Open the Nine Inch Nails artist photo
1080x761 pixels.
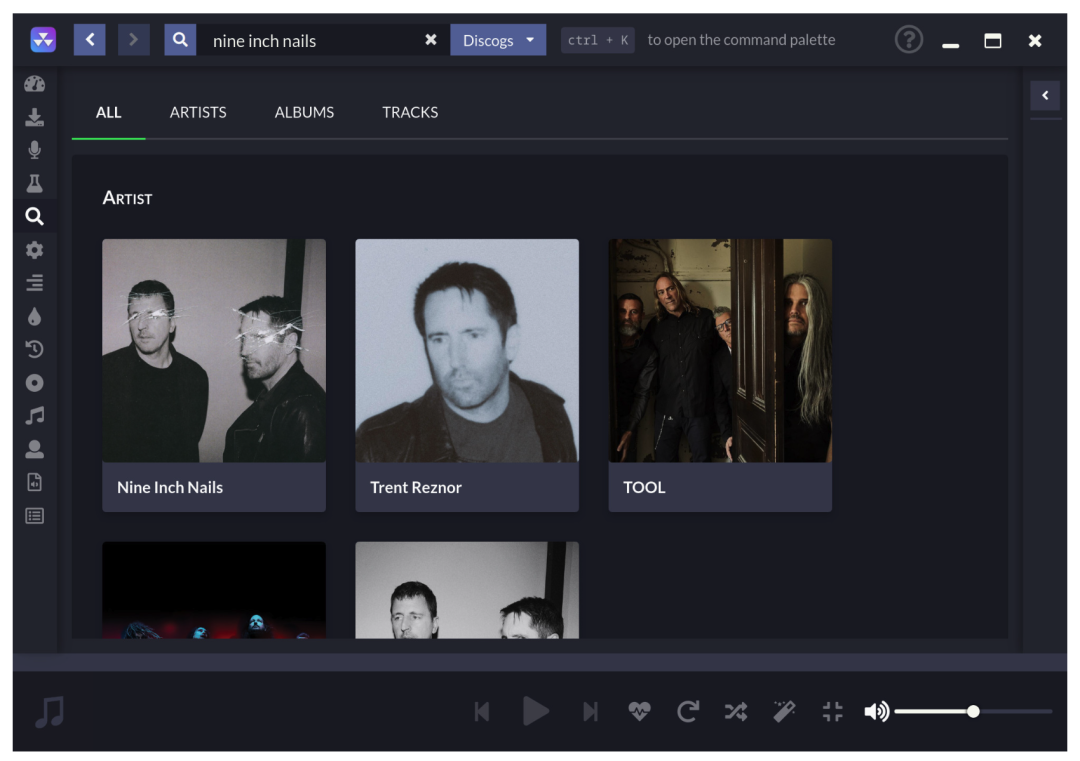214,351
